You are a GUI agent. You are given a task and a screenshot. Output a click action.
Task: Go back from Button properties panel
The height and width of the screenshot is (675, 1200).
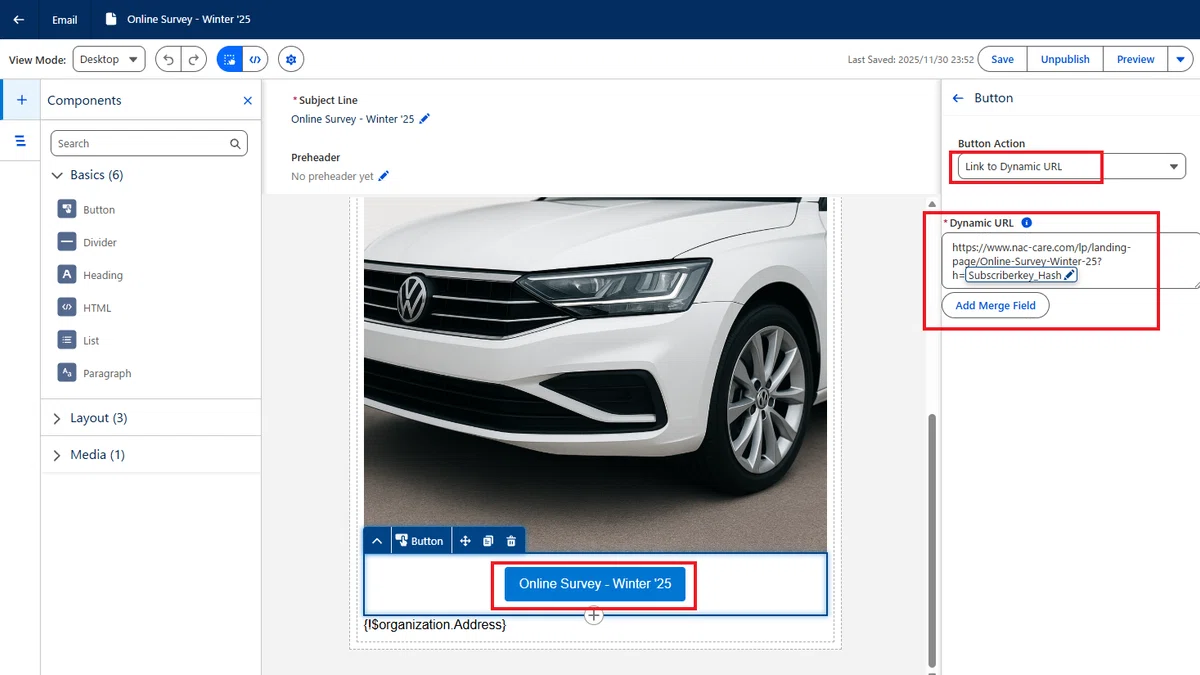pyautogui.click(x=958, y=98)
